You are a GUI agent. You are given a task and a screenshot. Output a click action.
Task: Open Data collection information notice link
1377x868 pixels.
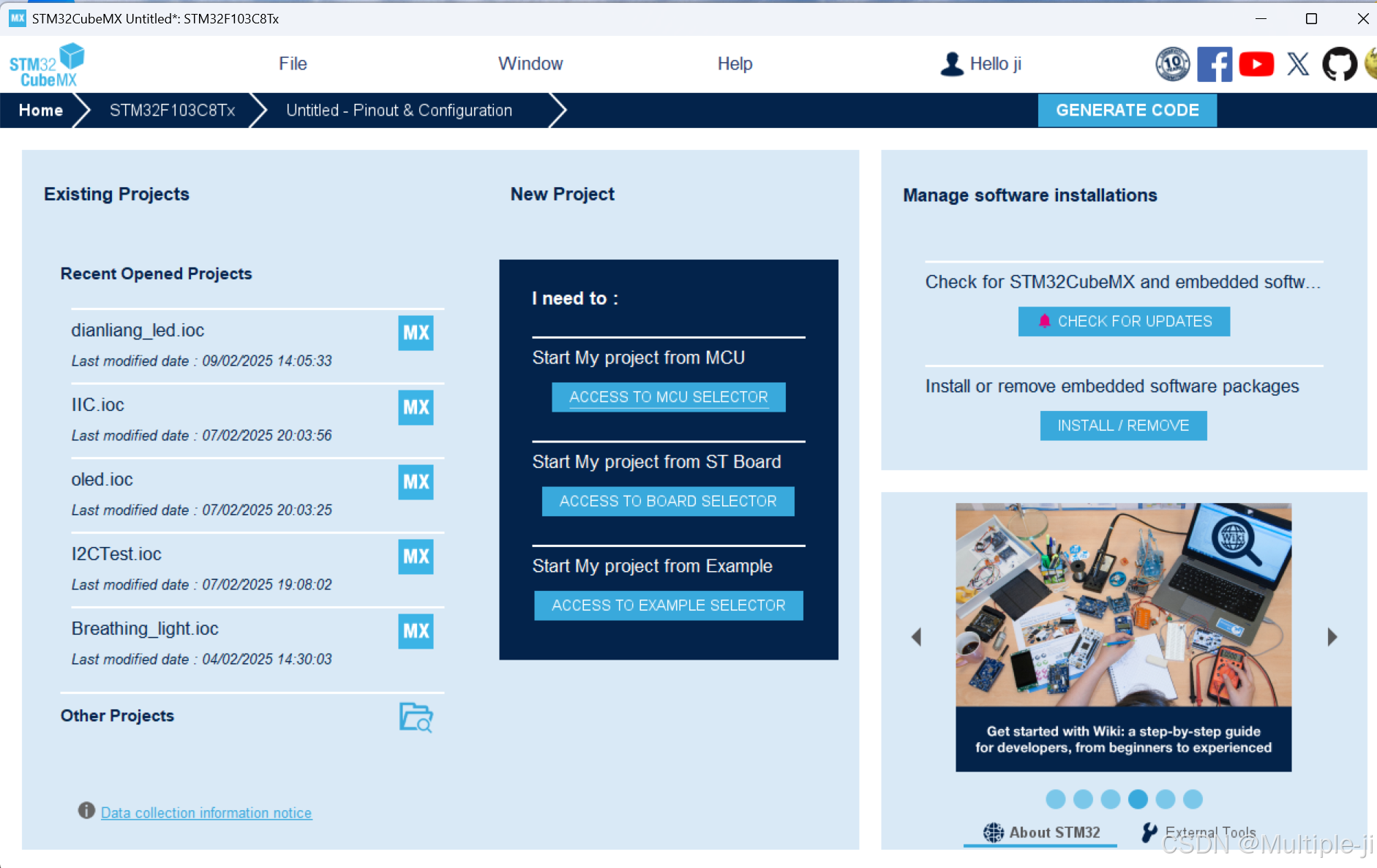[206, 812]
